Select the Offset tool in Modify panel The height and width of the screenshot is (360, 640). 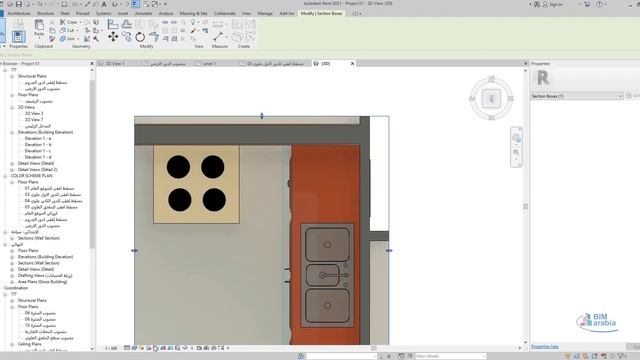pos(127,24)
